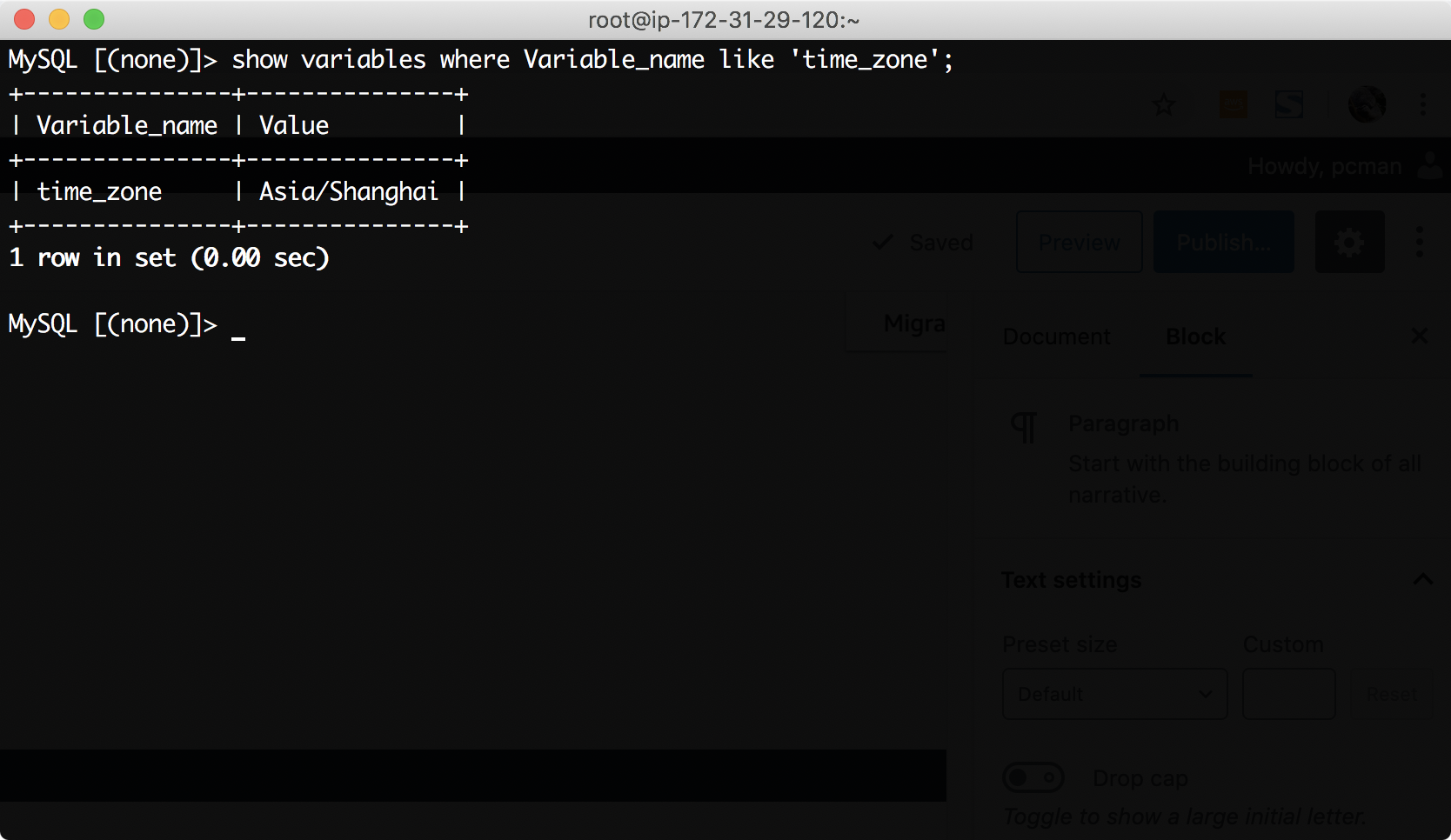Open the browser profile avatar
This screenshot has width=1451, height=840.
coord(1367,105)
